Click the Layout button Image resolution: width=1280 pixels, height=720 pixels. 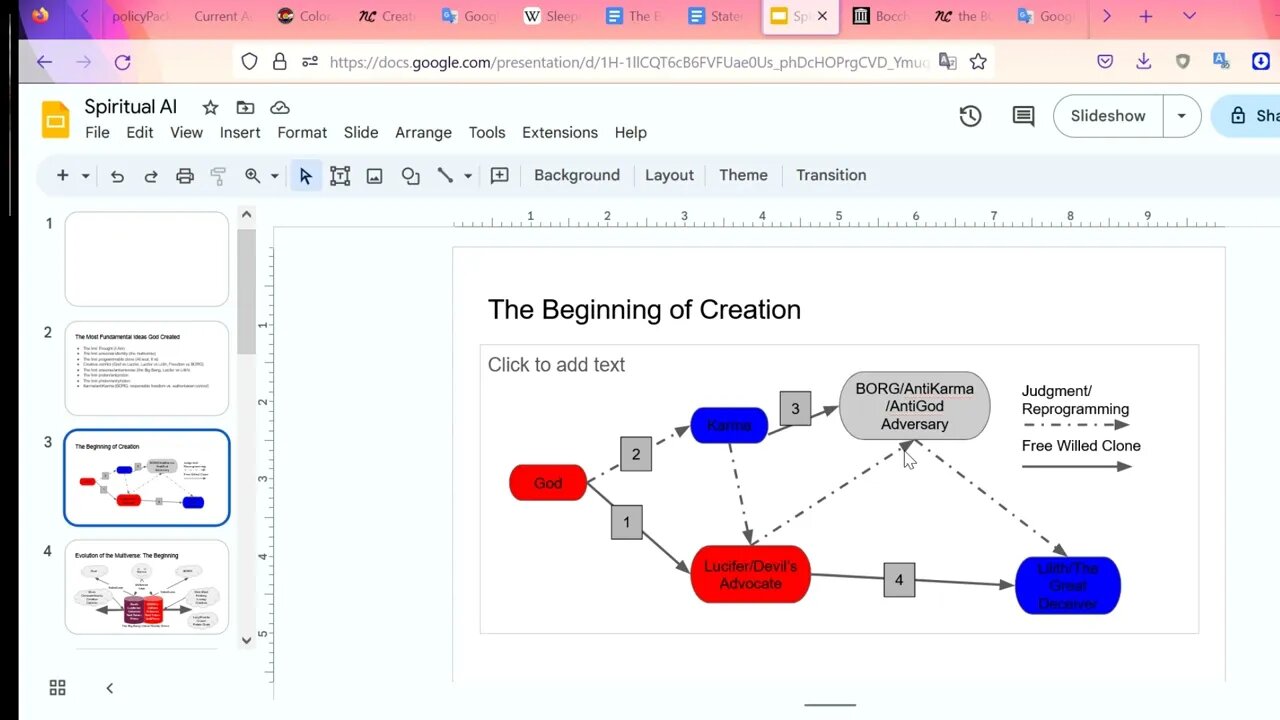pyautogui.click(x=669, y=175)
